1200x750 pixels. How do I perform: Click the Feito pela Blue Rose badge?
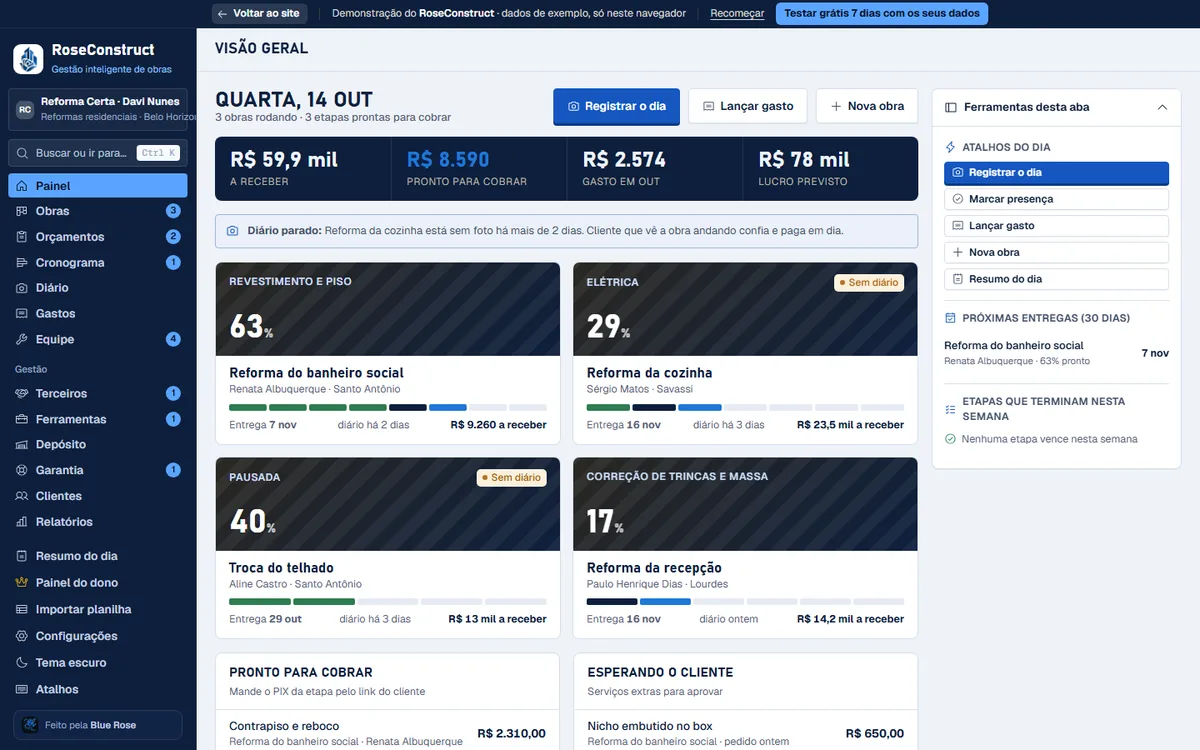pos(98,725)
